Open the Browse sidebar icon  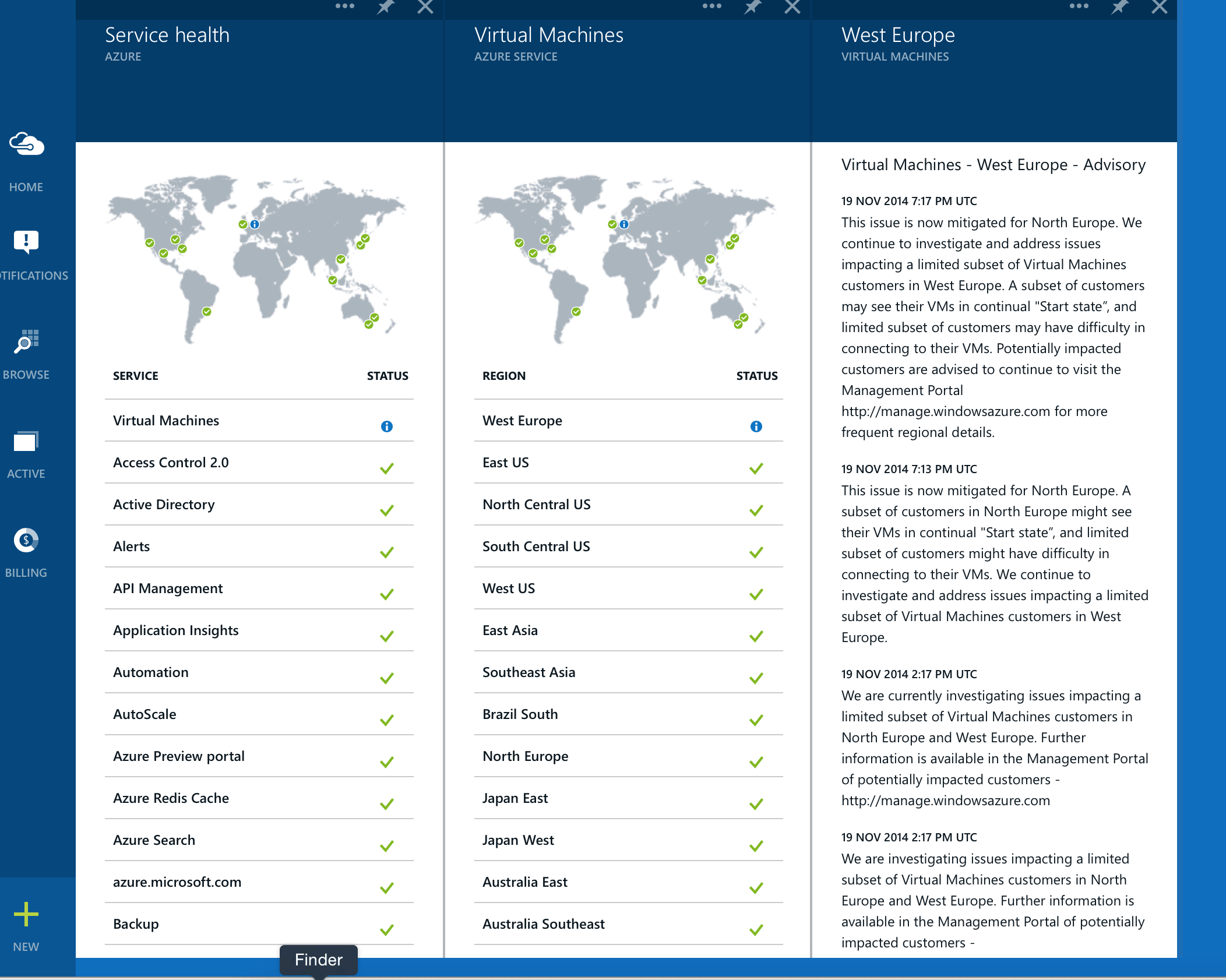coord(26,341)
